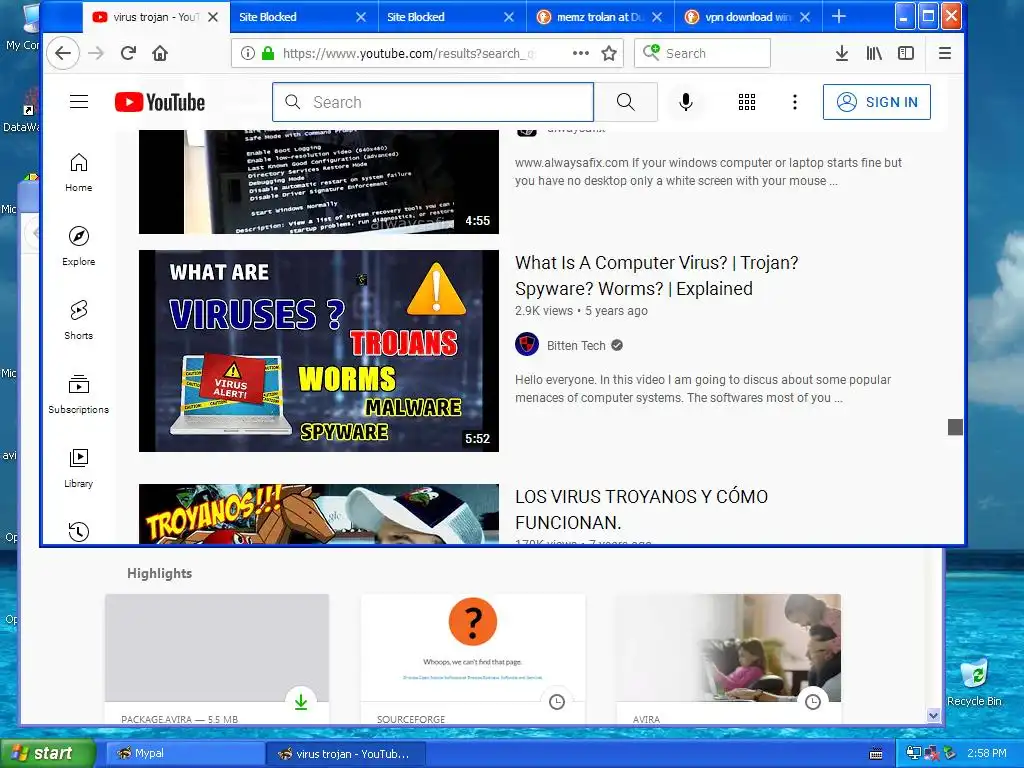The height and width of the screenshot is (768, 1024).
Task: Close the vpn download tab
Action: coord(805,17)
